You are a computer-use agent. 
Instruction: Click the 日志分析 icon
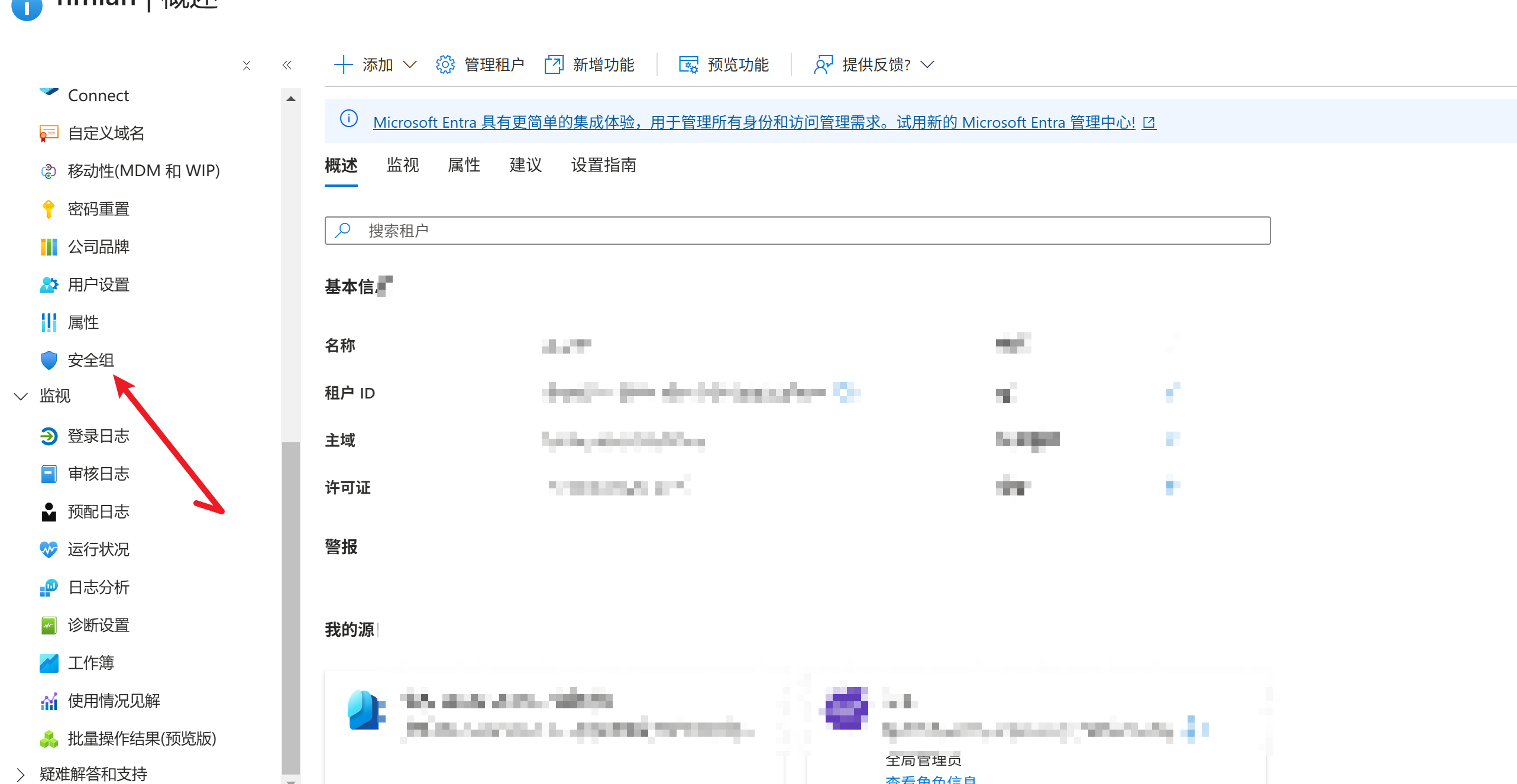click(x=48, y=588)
